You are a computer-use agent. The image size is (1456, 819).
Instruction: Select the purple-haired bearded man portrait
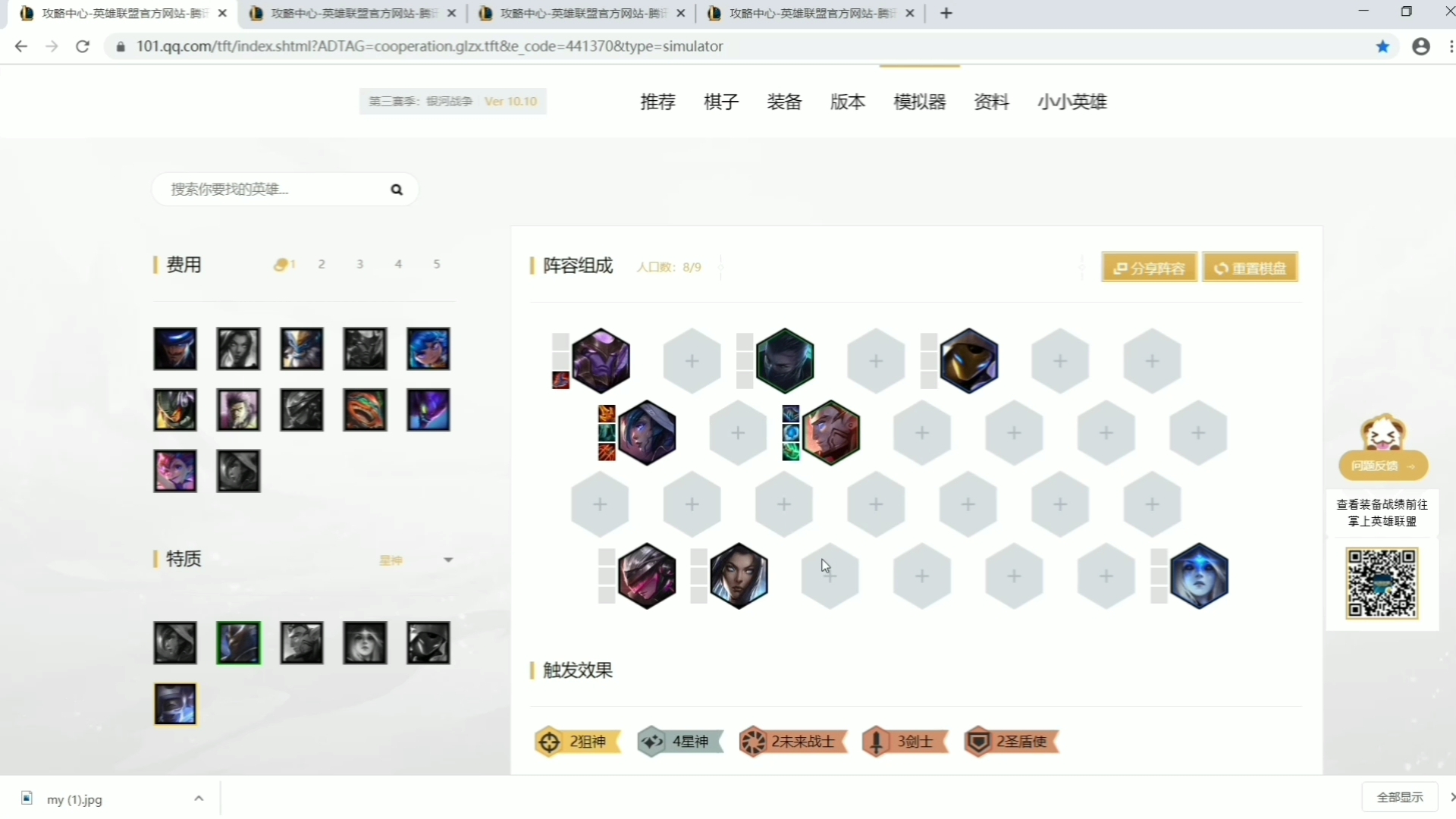point(239,410)
